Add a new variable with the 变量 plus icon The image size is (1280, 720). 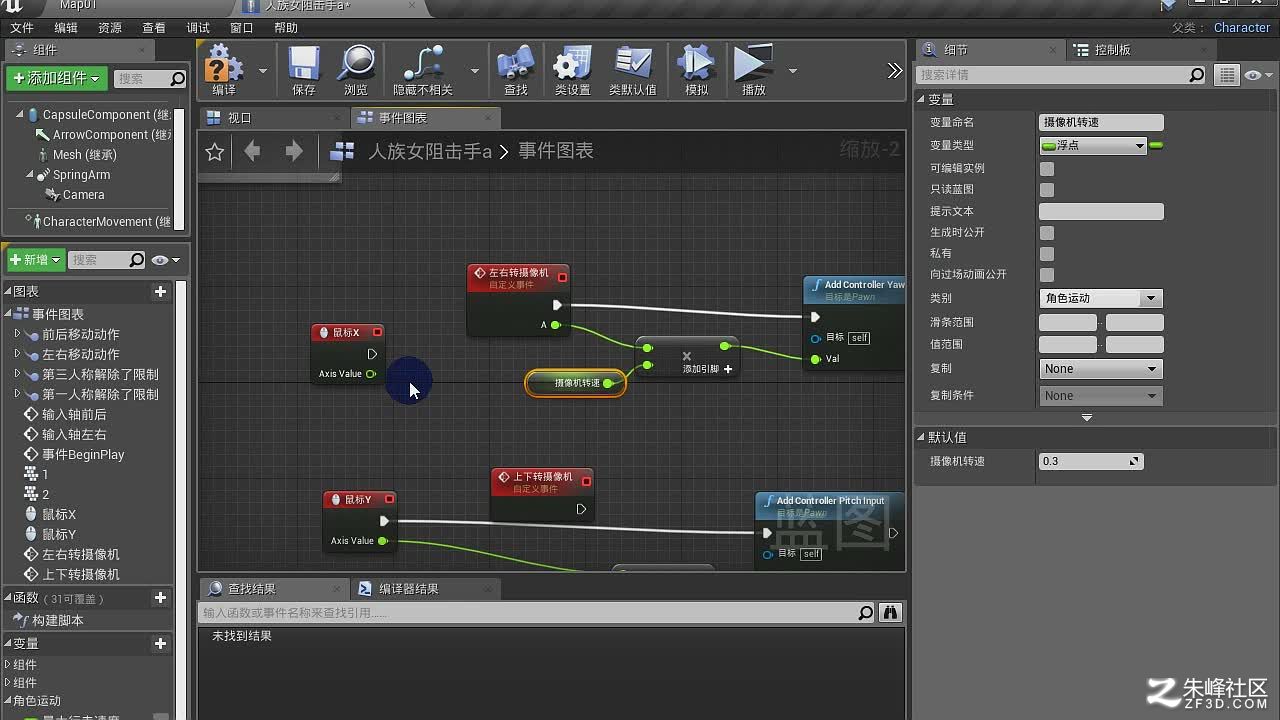coord(160,643)
